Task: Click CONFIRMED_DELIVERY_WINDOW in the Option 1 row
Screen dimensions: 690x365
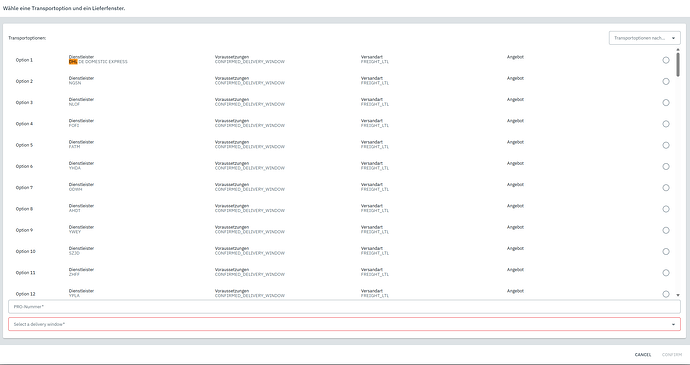Action: point(250,62)
